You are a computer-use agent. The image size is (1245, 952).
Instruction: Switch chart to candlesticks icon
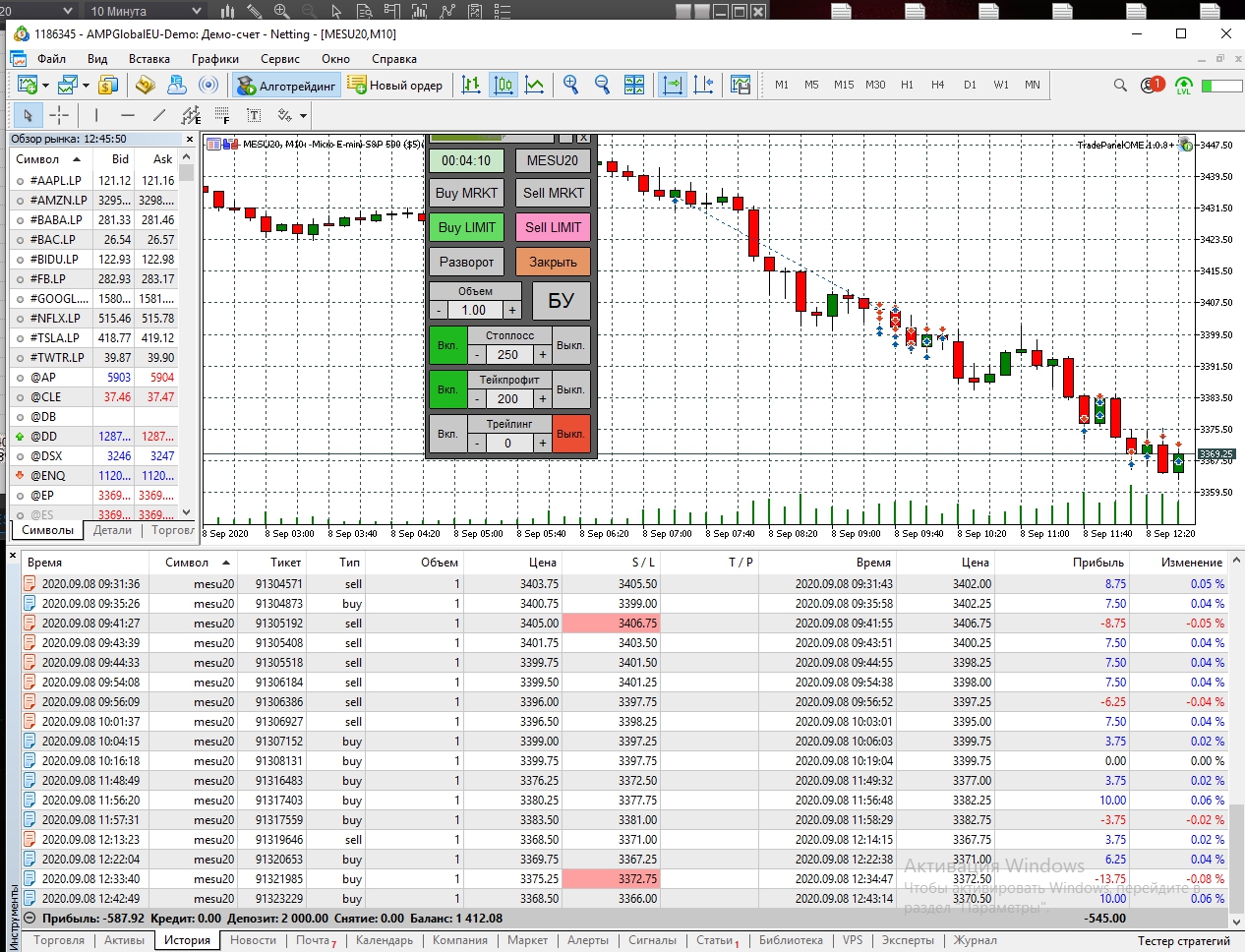[x=504, y=86]
